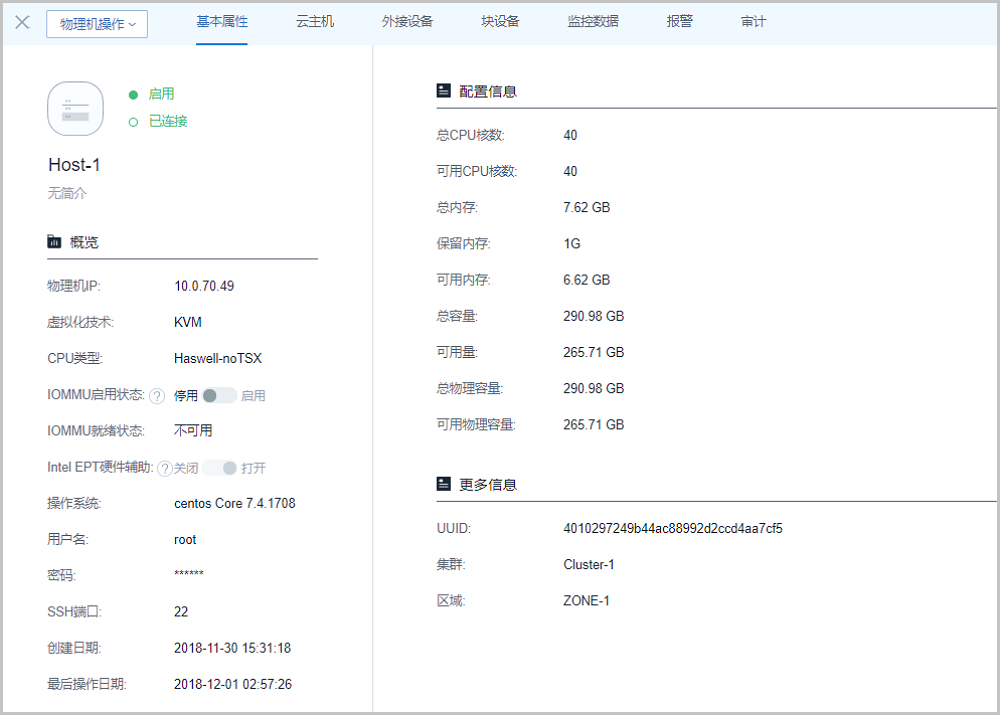
Task: Click the 无简介 description text
Action: 67,193
